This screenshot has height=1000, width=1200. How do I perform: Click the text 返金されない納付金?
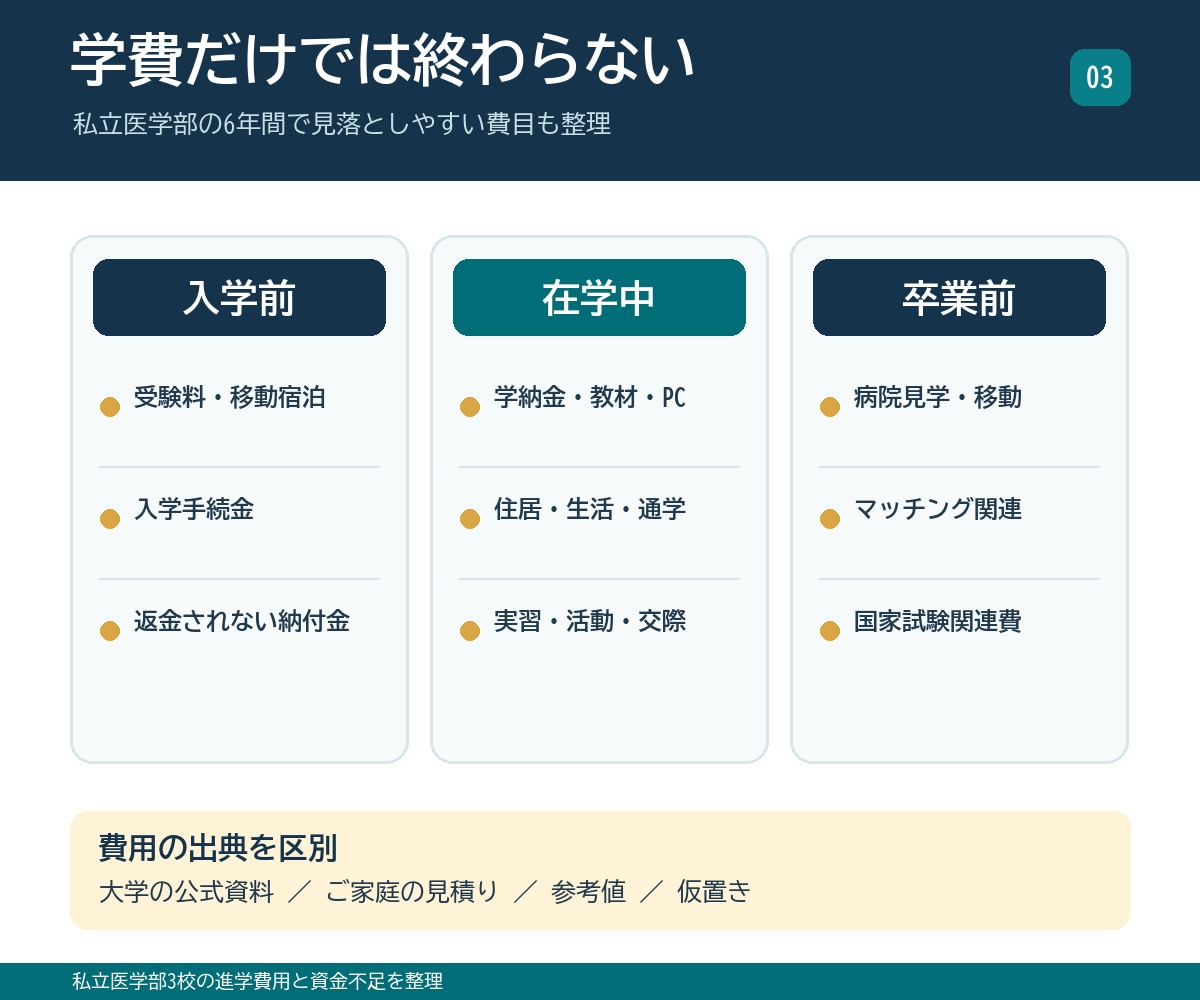(x=242, y=622)
